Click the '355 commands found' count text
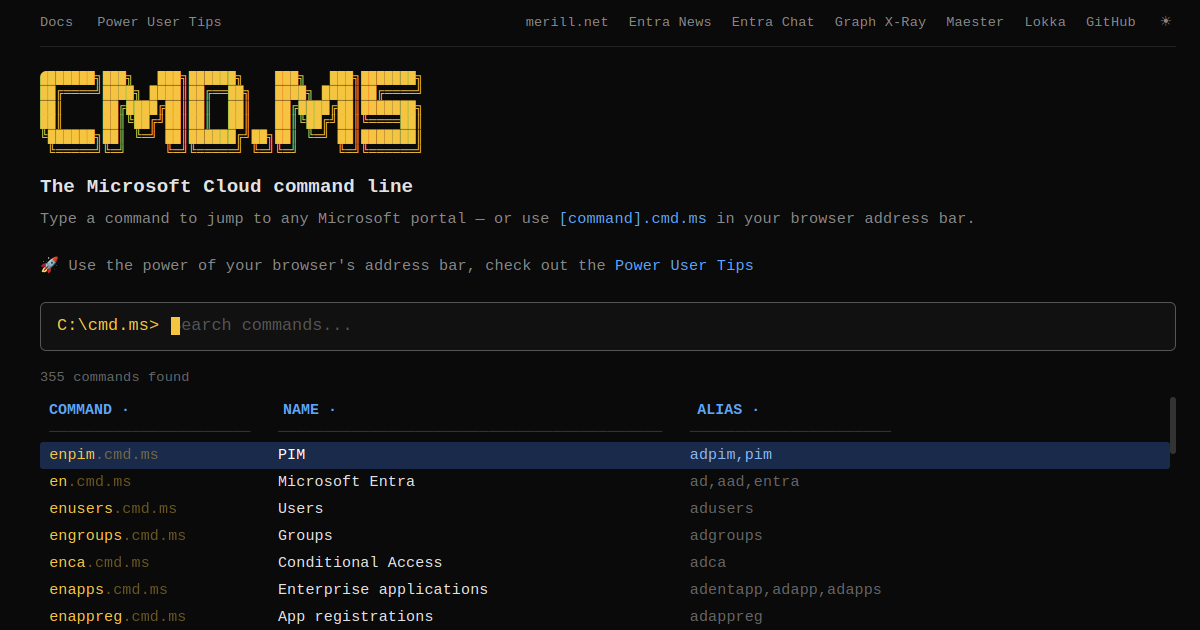The image size is (1200, 630). click(x=114, y=377)
